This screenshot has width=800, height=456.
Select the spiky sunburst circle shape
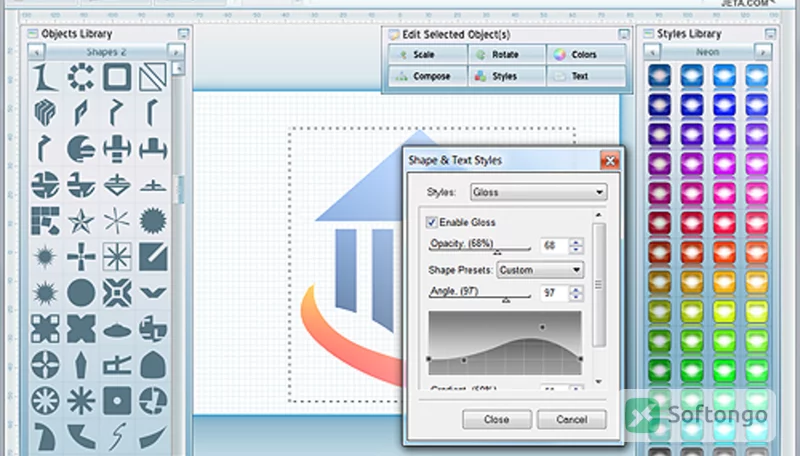[153, 220]
